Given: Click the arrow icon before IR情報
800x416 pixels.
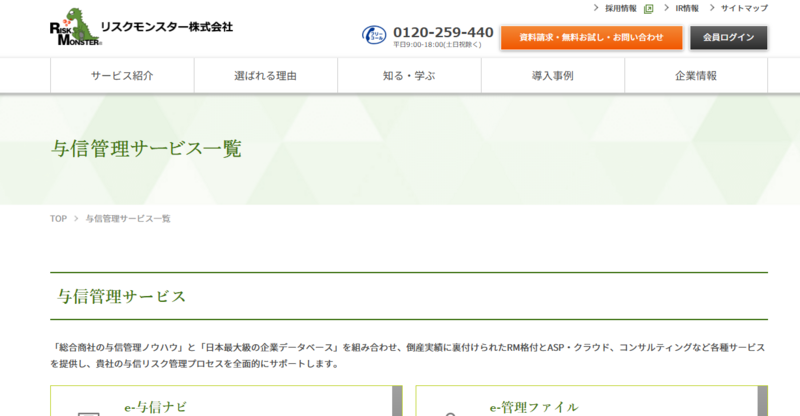Looking at the screenshot, I should pos(667,8).
